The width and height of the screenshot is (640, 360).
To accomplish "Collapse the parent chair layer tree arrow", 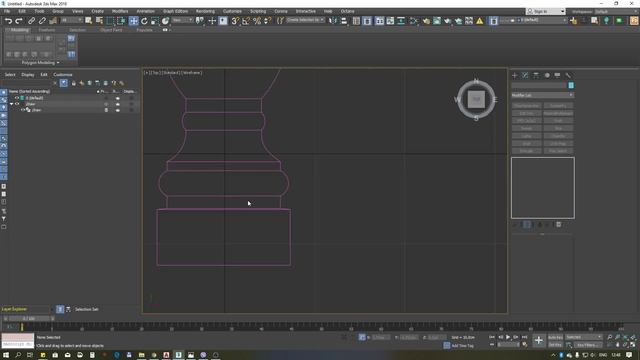I will click(x=11, y=104).
